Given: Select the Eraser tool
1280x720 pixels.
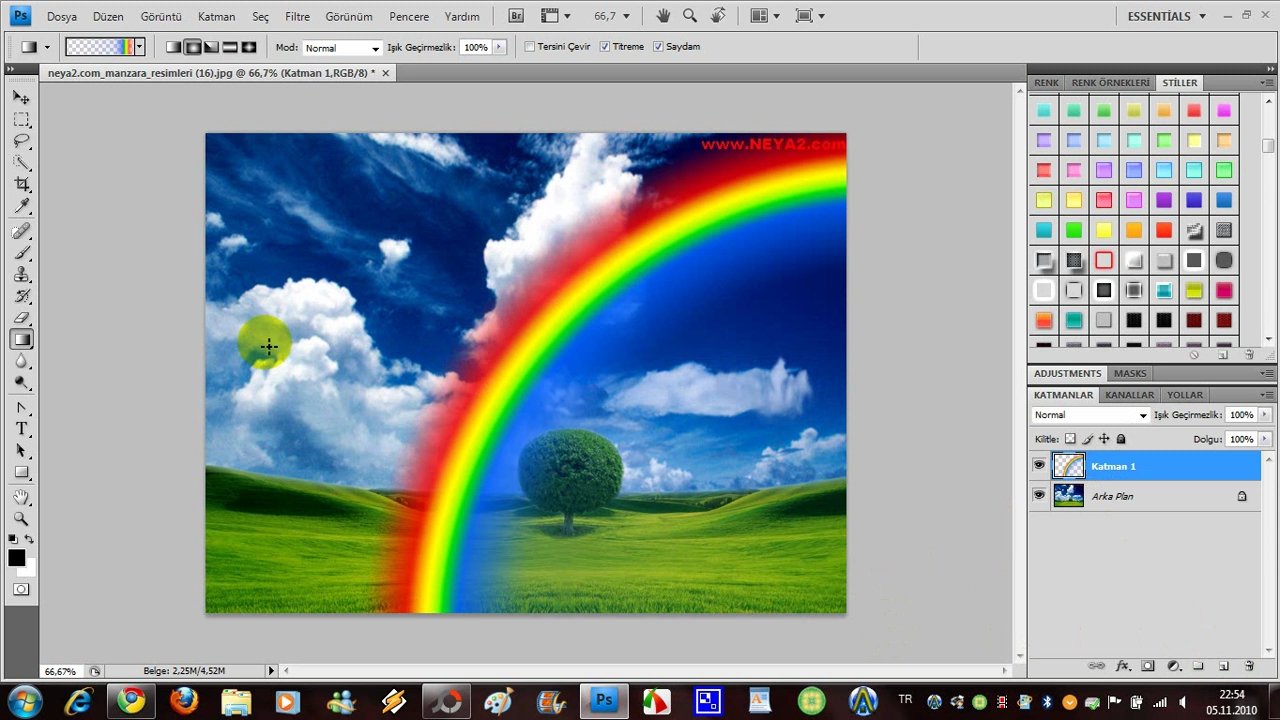Looking at the screenshot, I should click(21, 318).
